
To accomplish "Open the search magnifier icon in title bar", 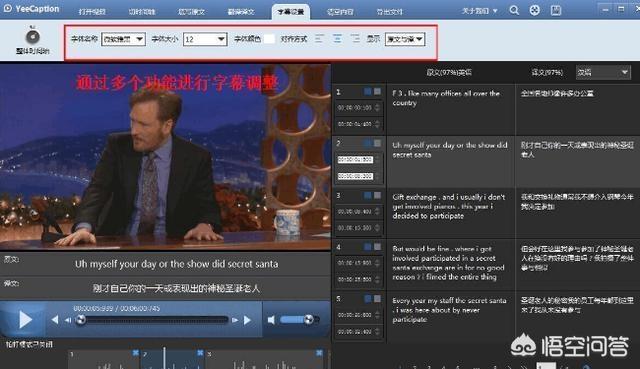I will coord(514,10).
